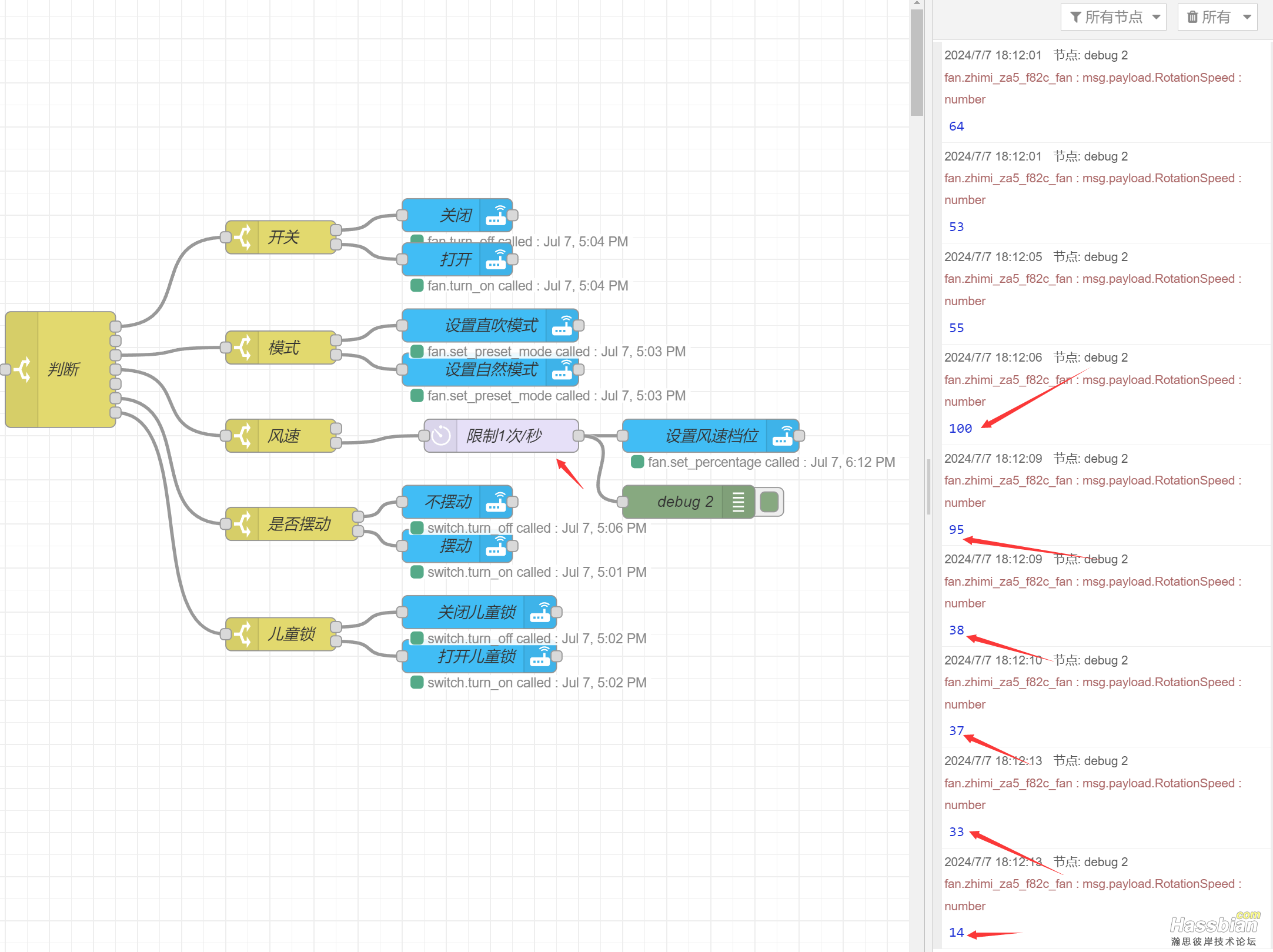Click debug value 55

[x=957, y=328]
